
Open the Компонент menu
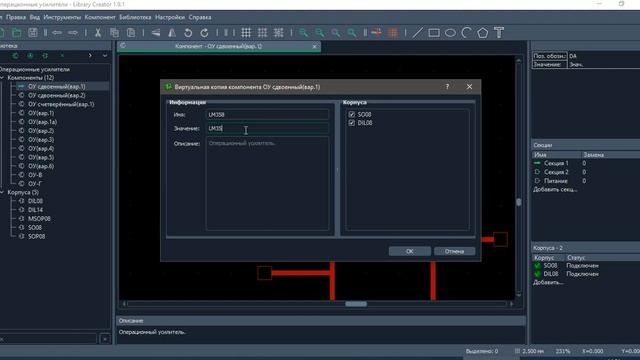pos(100,17)
